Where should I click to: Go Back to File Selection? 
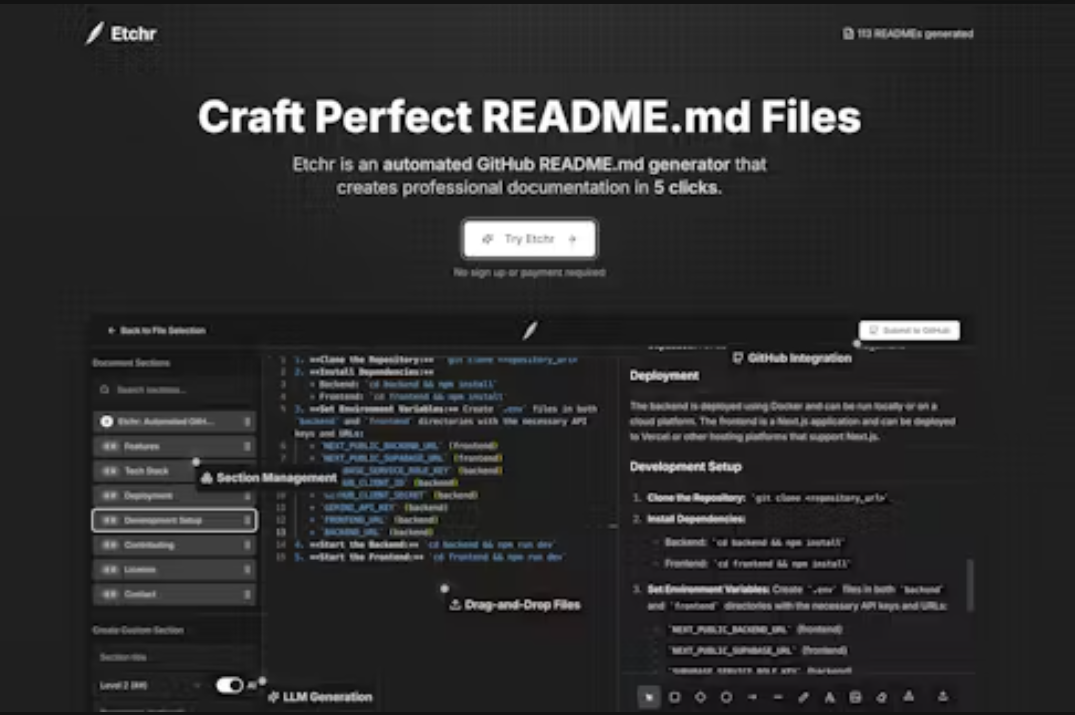point(156,330)
